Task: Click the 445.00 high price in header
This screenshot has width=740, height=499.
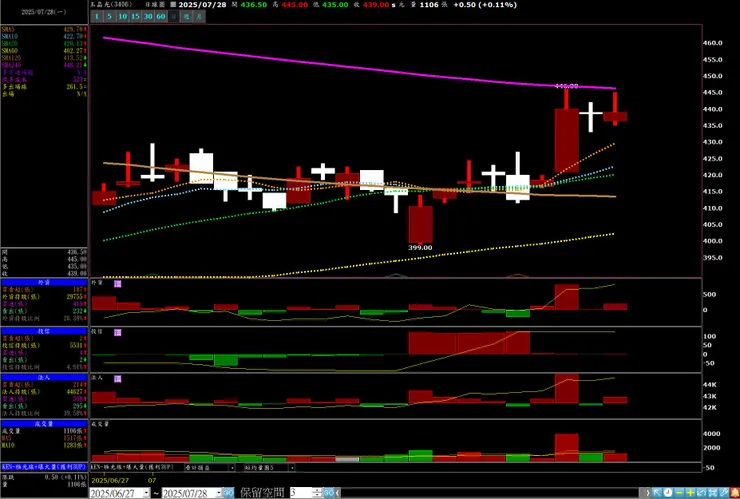Action: click(294, 5)
